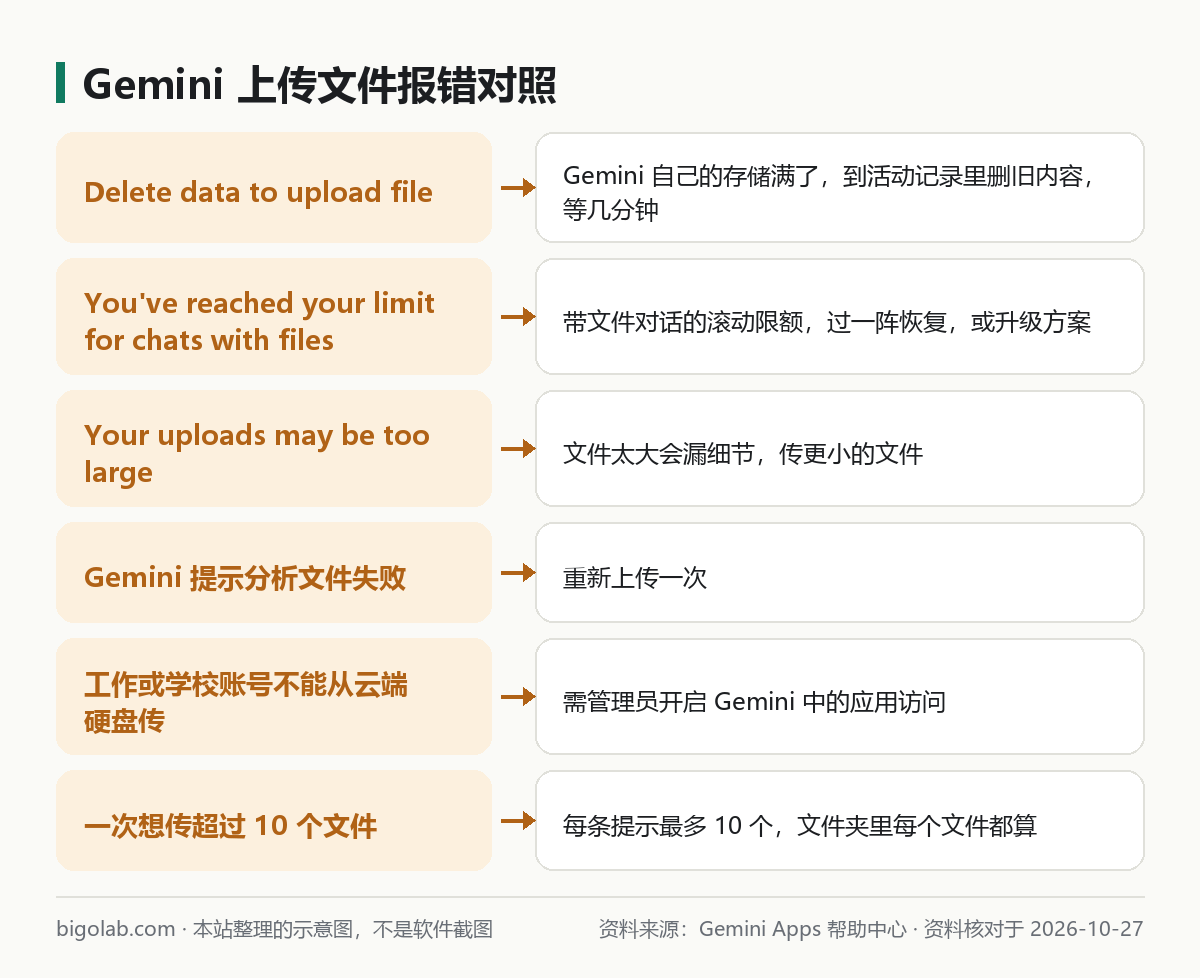Click the date "2026-10-27" in the footer
Screen dimensions: 1200x978
[1086, 929]
